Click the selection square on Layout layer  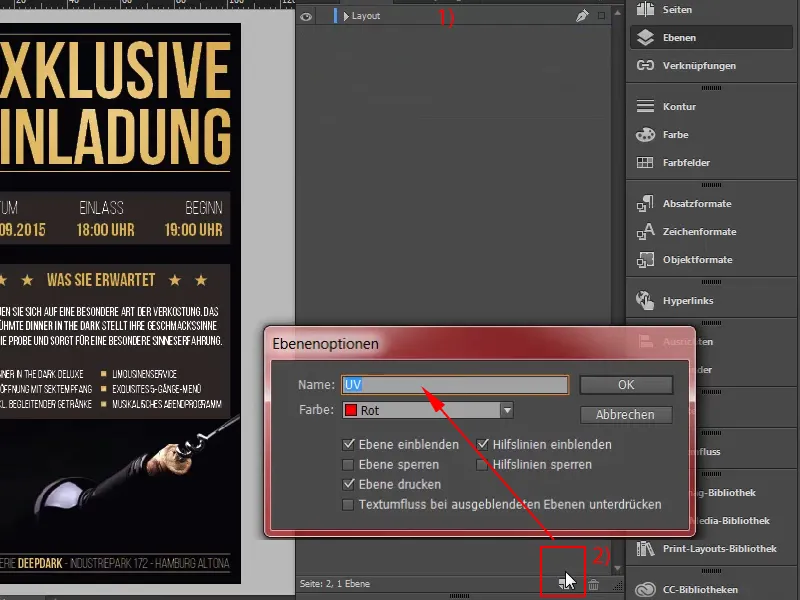click(x=602, y=16)
